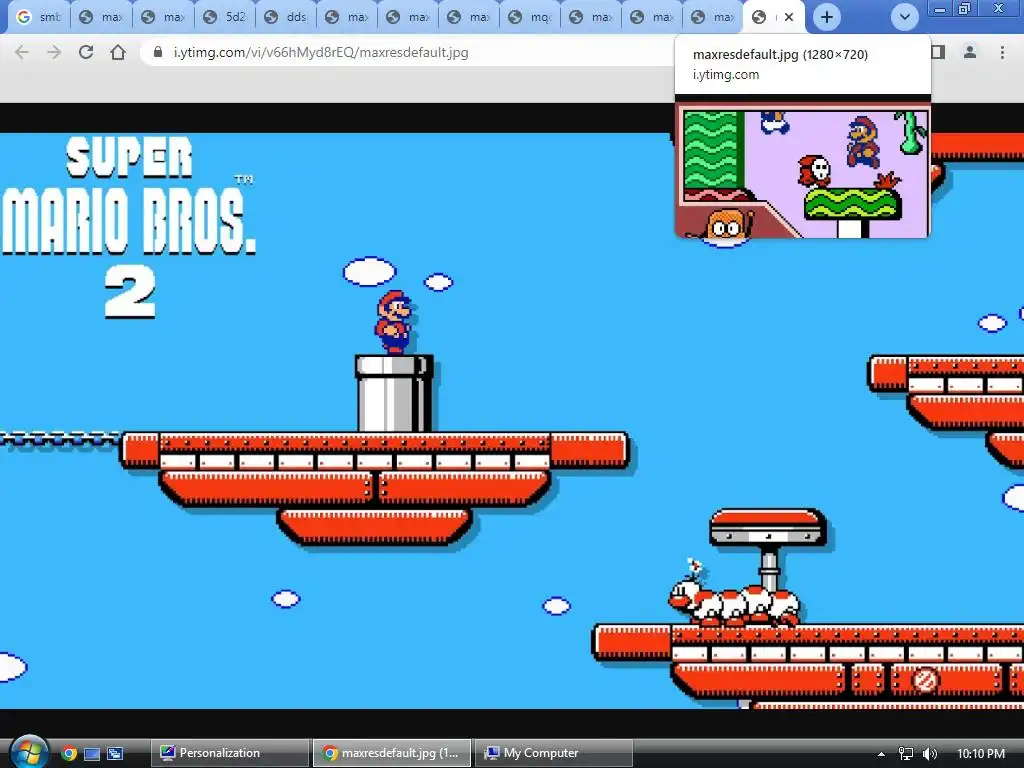Click the 10:10 PM clock

click(980, 754)
